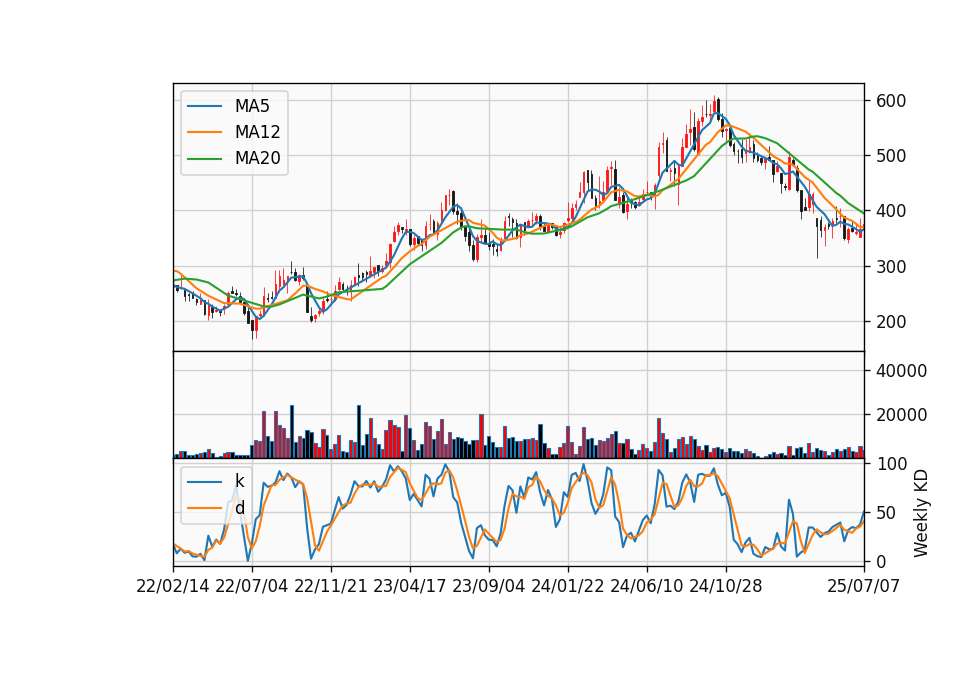The image size is (960, 690).
Task: Click the MA20 legend label
Action: coord(257,158)
